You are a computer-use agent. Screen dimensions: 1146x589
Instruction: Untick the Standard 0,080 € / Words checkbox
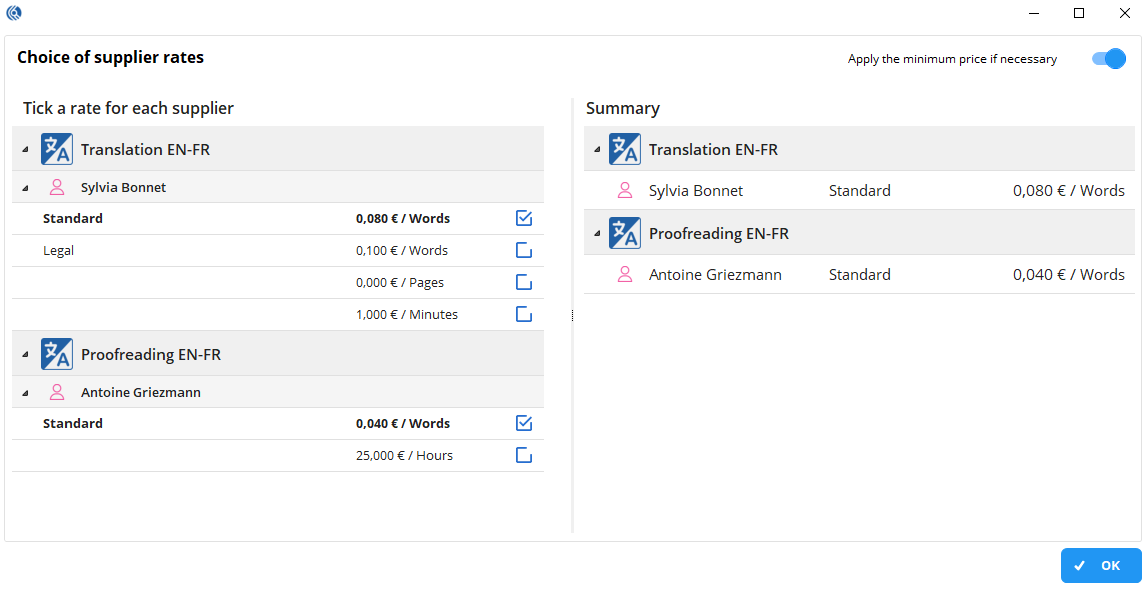524,219
